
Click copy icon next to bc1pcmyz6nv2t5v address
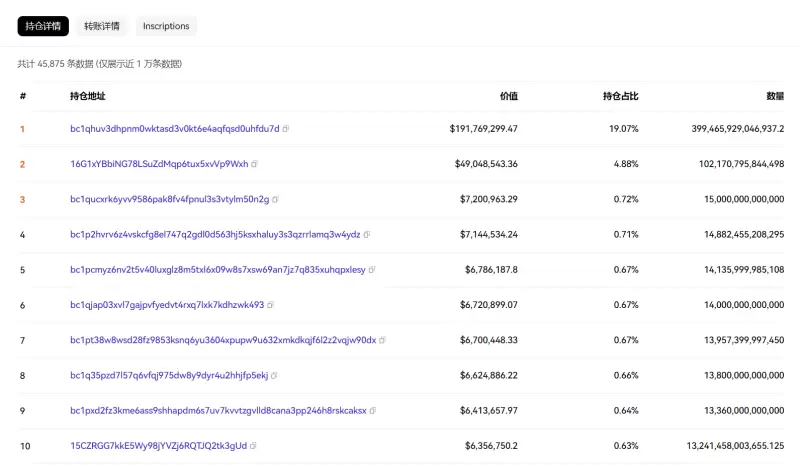coord(373,270)
